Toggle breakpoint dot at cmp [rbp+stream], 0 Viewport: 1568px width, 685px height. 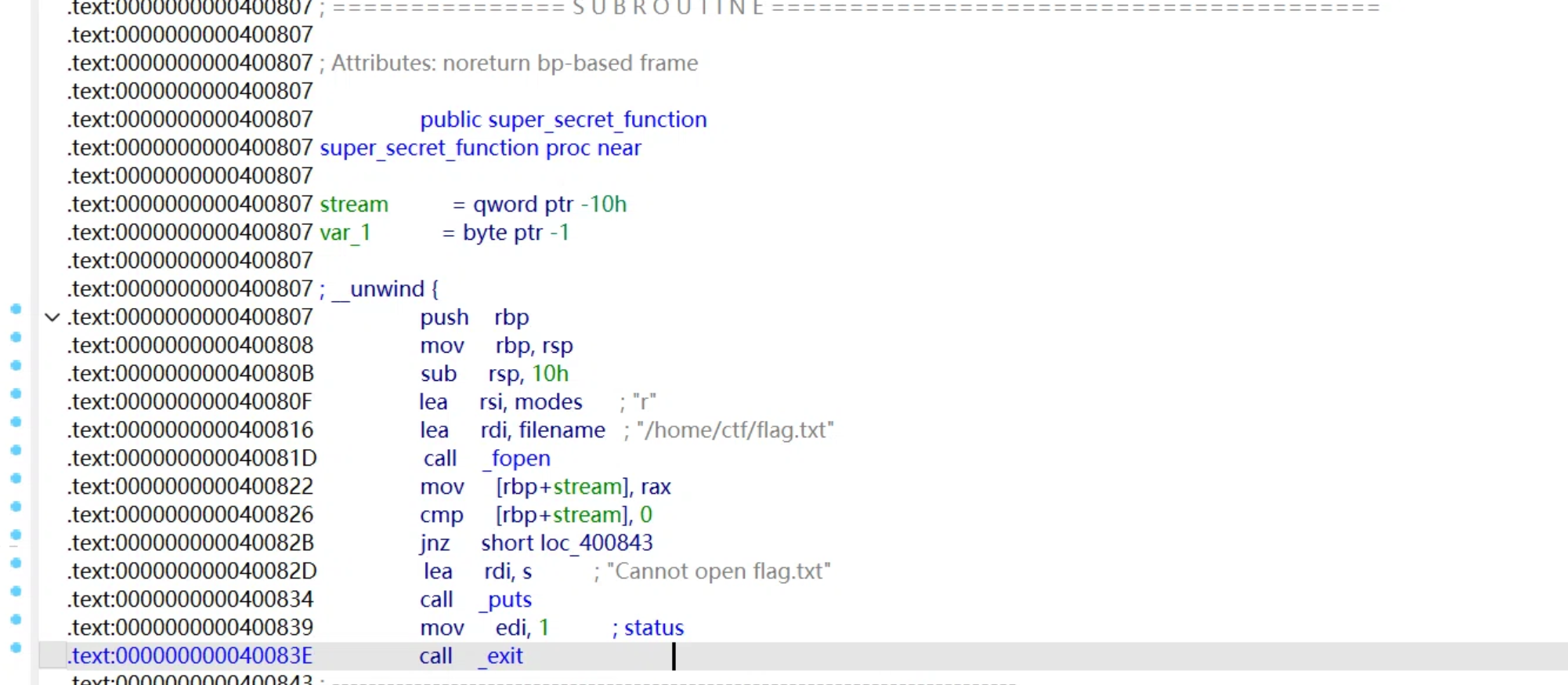16,506
